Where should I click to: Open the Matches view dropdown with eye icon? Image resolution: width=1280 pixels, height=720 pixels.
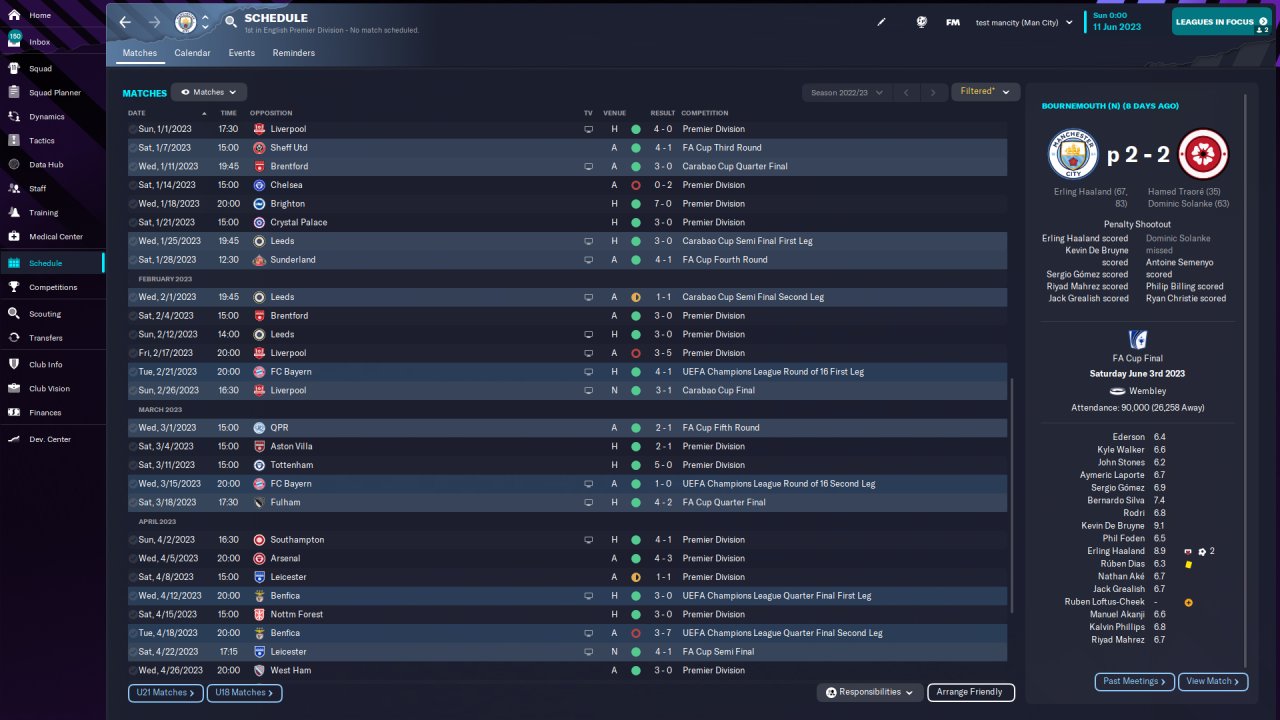pos(208,92)
